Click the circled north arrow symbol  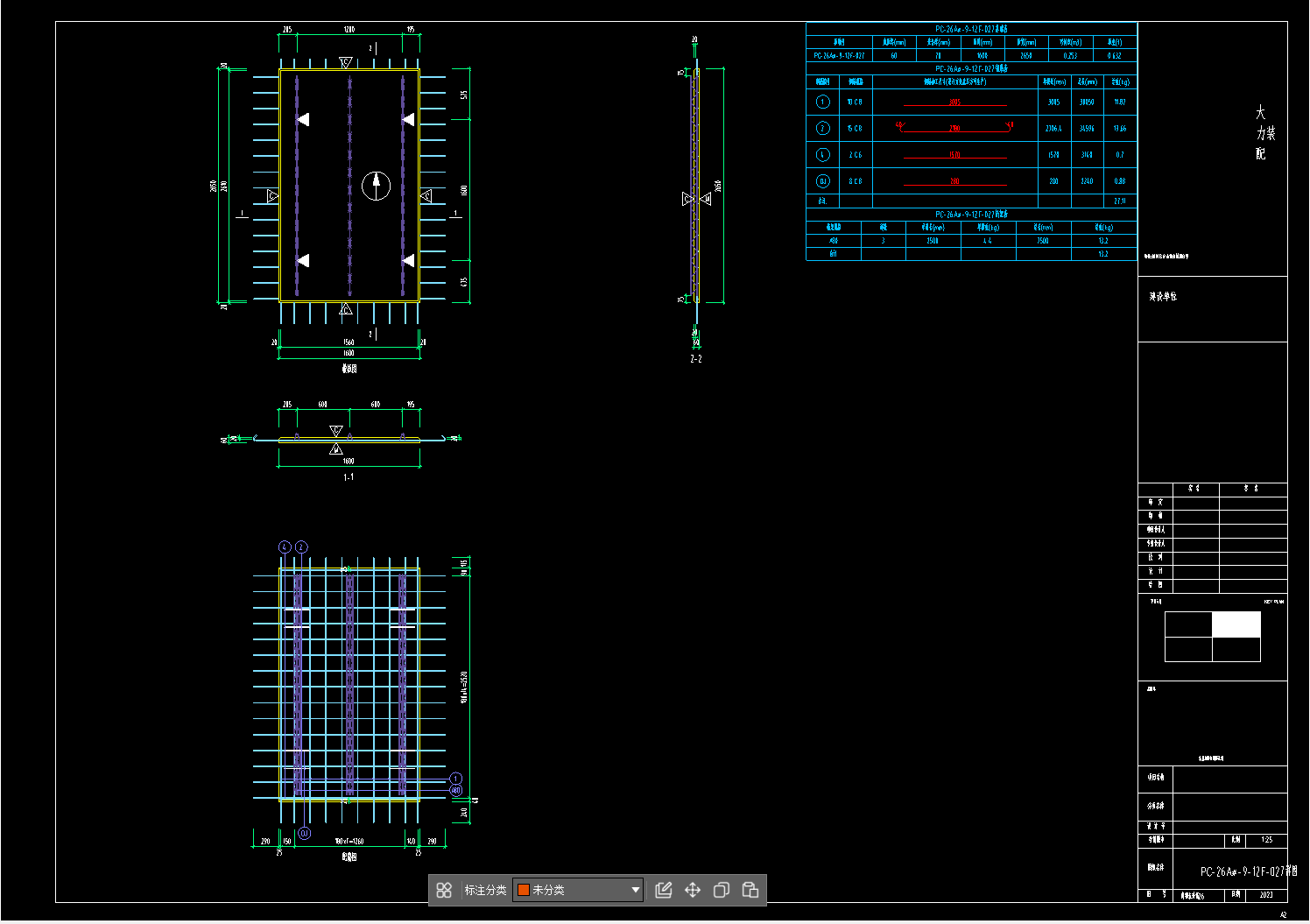click(x=377, y=186)
